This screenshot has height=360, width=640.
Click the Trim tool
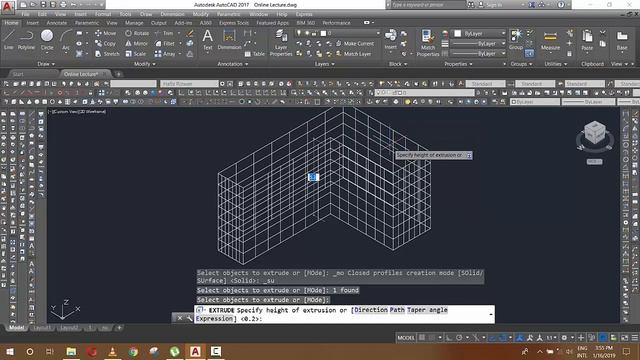[164, 33]
